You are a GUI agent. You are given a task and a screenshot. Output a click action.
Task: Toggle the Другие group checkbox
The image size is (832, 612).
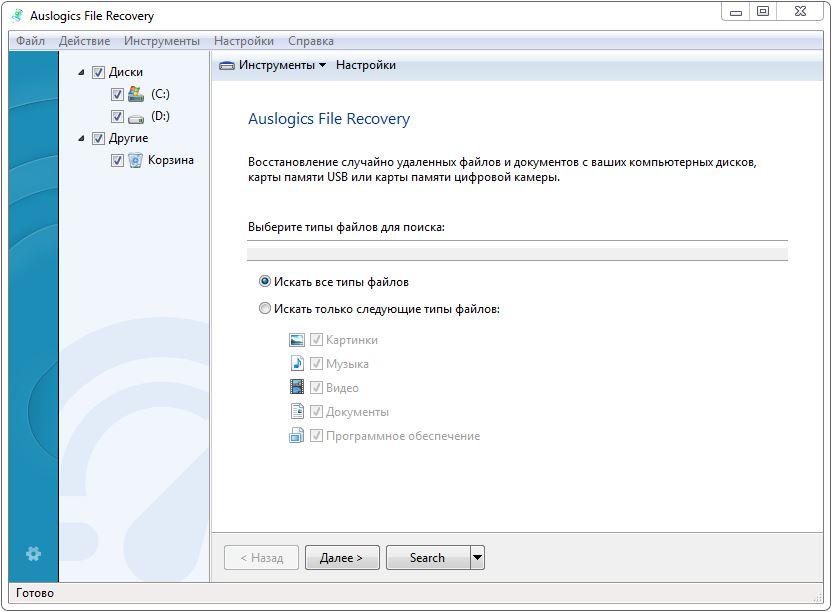[x=98, y=139]
